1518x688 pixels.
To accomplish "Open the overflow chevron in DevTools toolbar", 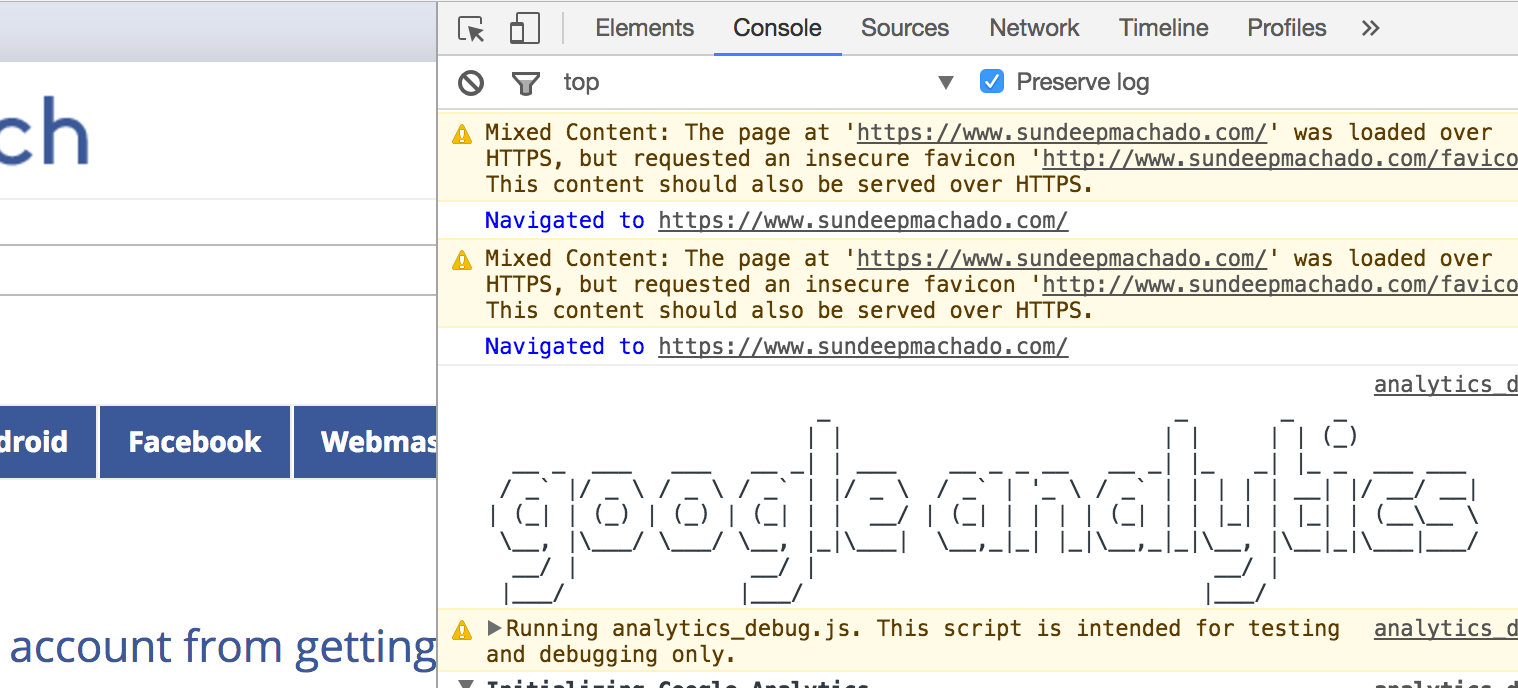I will coord(1369,28).
